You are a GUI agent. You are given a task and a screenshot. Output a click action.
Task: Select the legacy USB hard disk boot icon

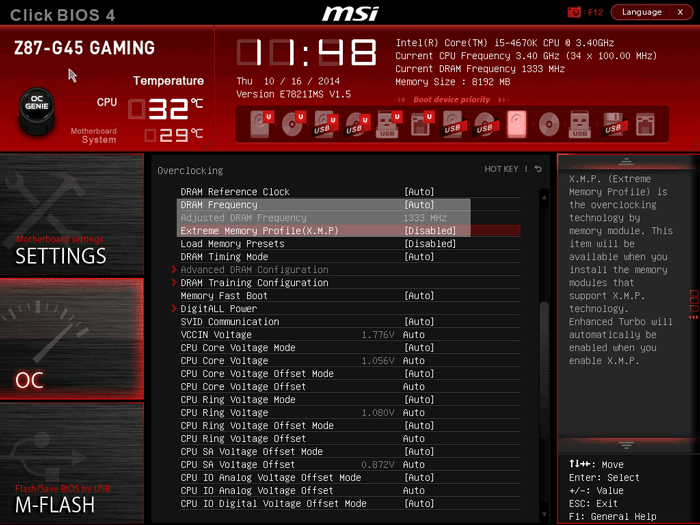453,124
